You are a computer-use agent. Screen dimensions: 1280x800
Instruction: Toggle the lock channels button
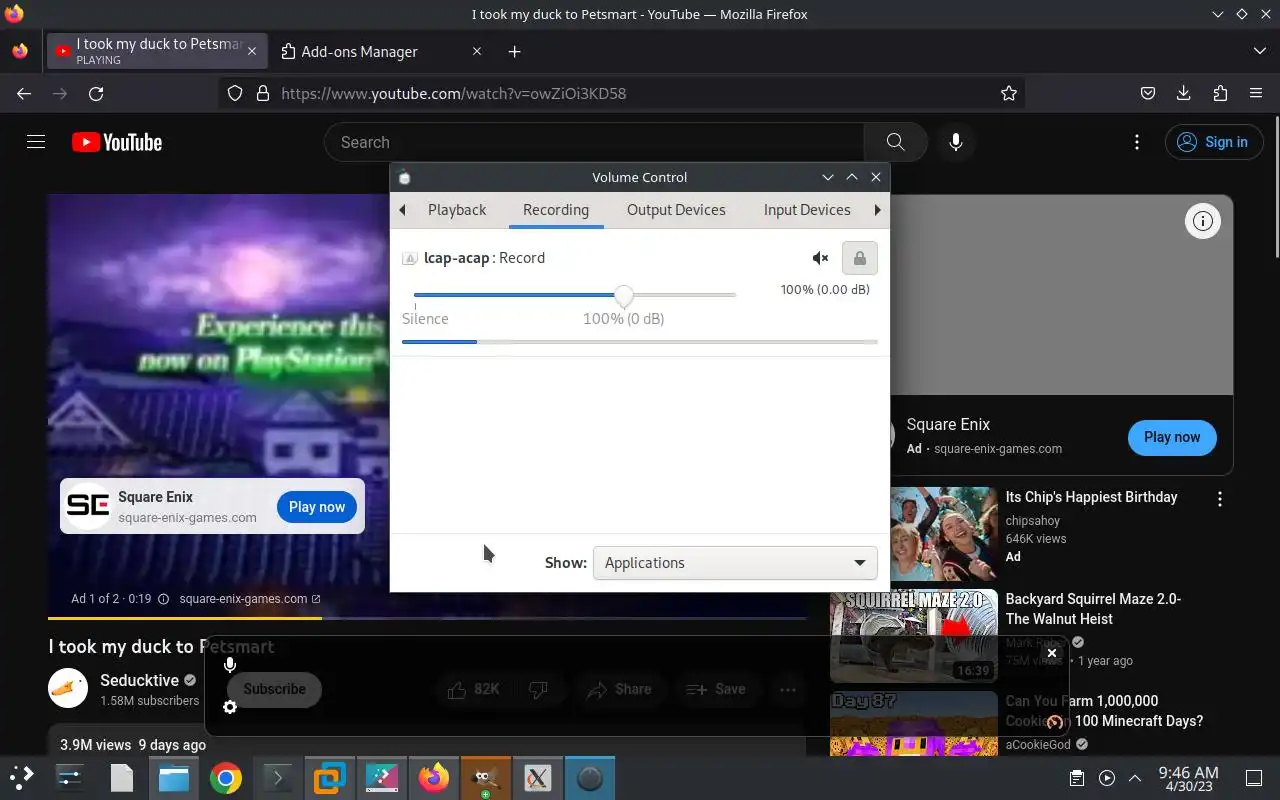coord(859,258)
